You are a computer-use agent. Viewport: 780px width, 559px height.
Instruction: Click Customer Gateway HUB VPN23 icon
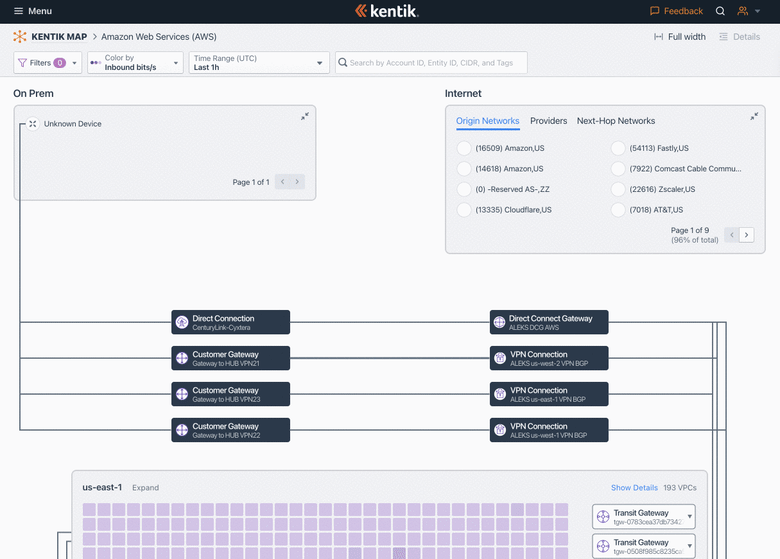pyautogui.click(x=182, y=394)
